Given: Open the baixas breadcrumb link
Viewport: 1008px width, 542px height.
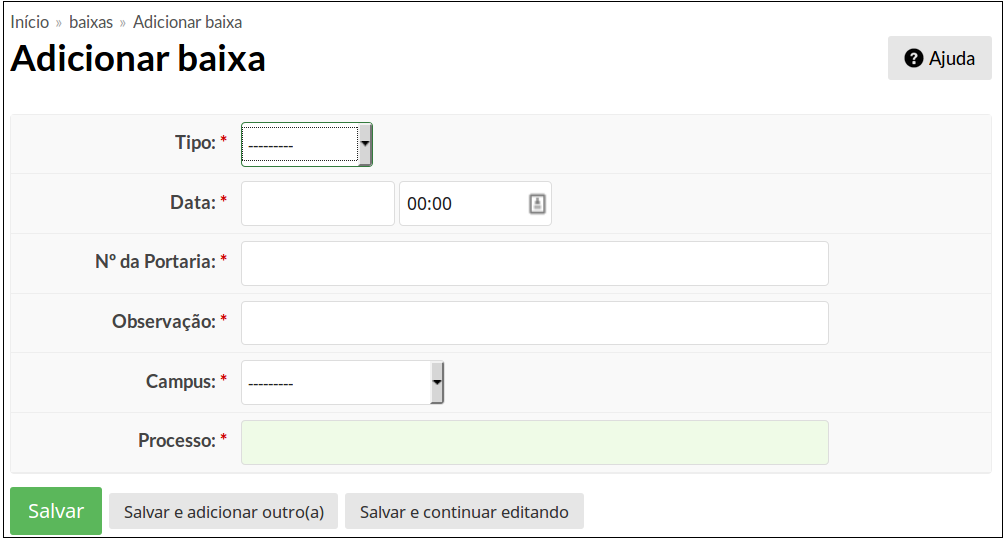Looking at the screenshot, I should click(91, 23).
